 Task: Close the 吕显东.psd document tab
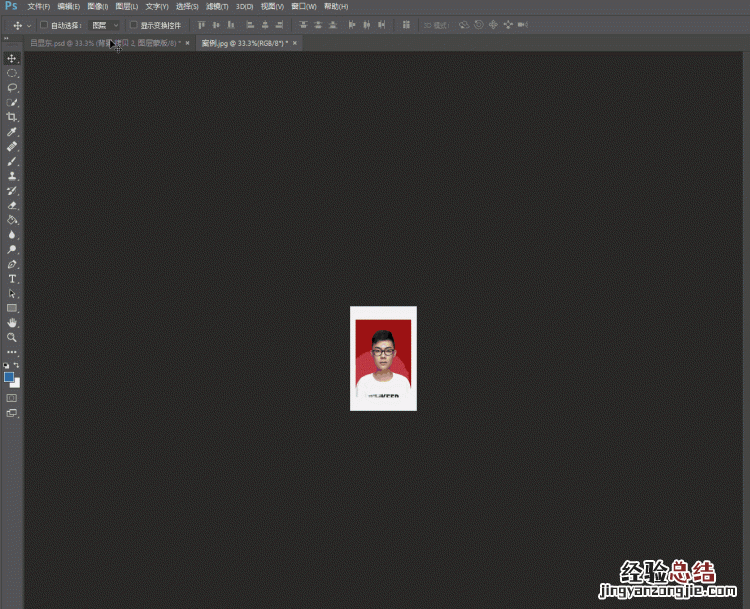click(188, 43)
